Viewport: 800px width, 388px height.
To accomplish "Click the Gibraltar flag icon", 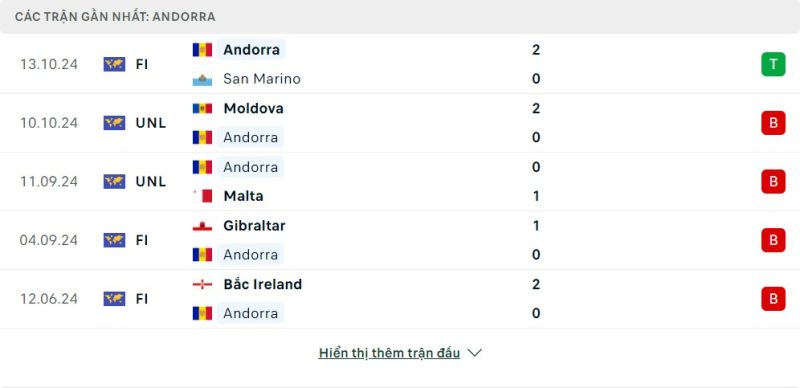I will click(x=202, y=226).
